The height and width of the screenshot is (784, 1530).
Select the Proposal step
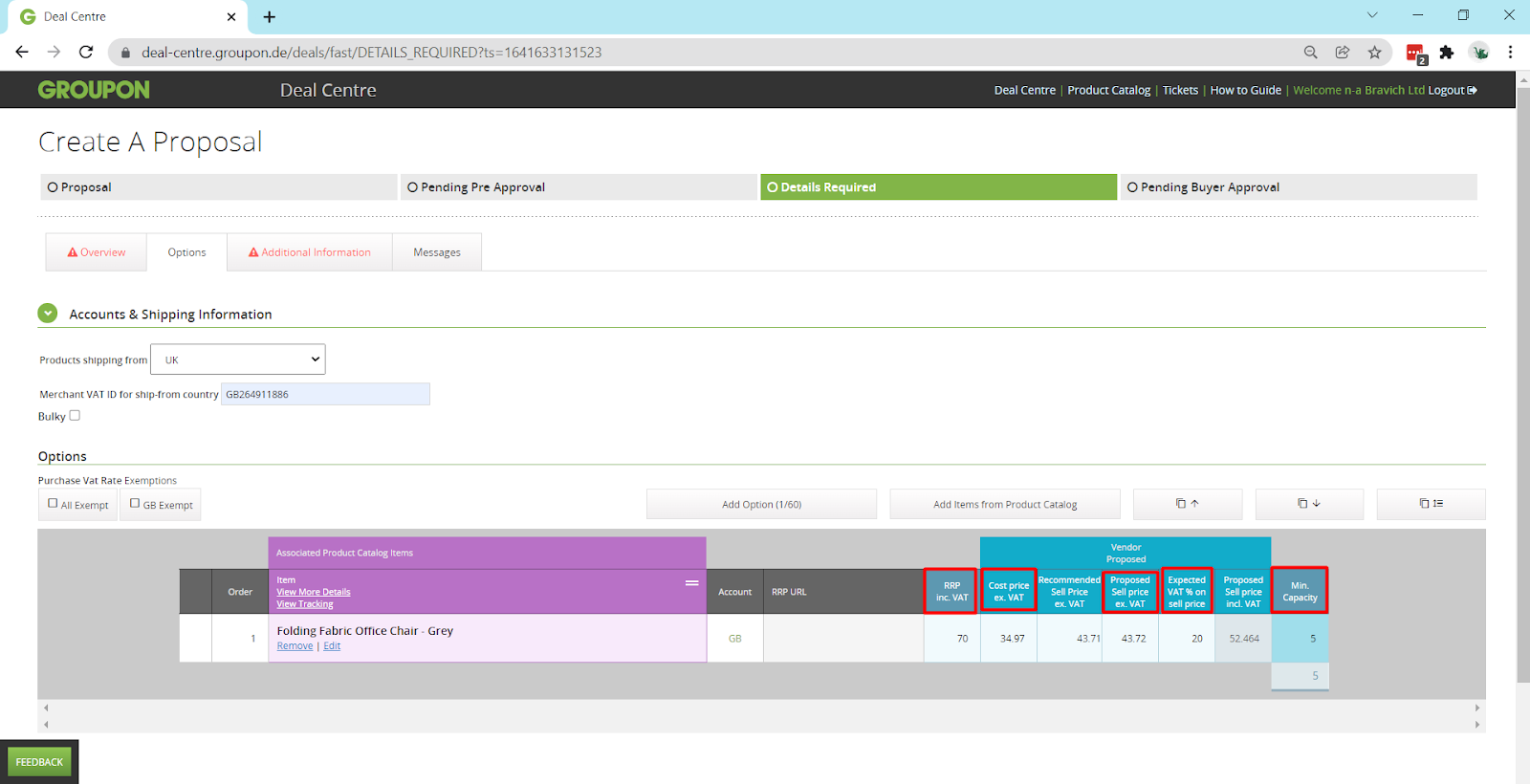point(218,187)
